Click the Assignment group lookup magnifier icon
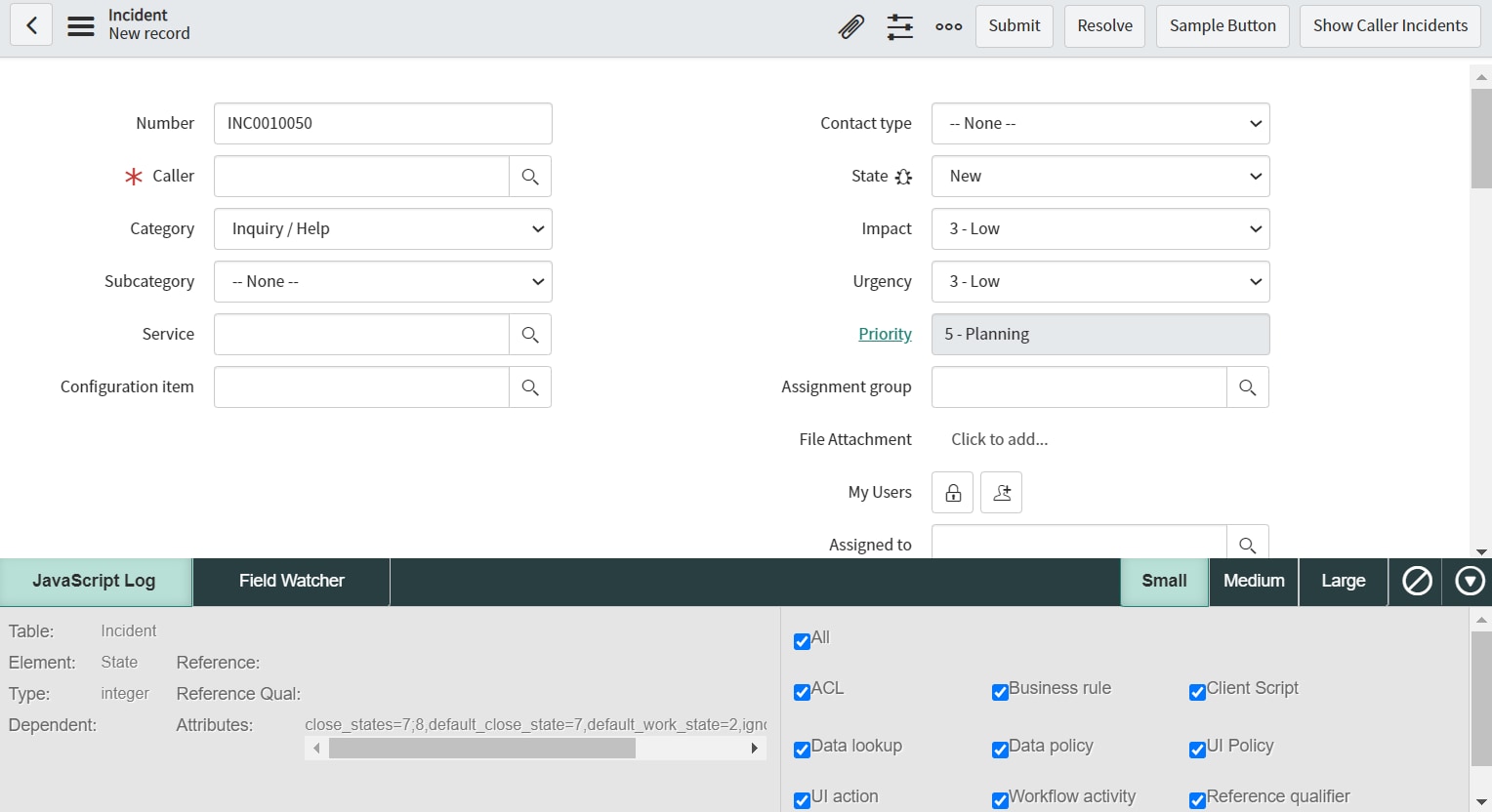The width and height of the screenshot is (1492, 812). point(1248,387)
